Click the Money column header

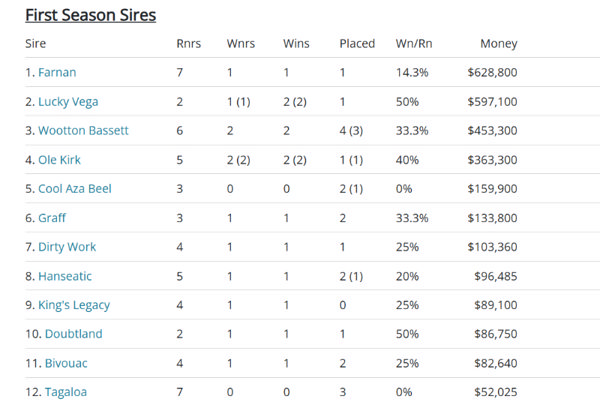pyautogui.click(x=498, y=44)
